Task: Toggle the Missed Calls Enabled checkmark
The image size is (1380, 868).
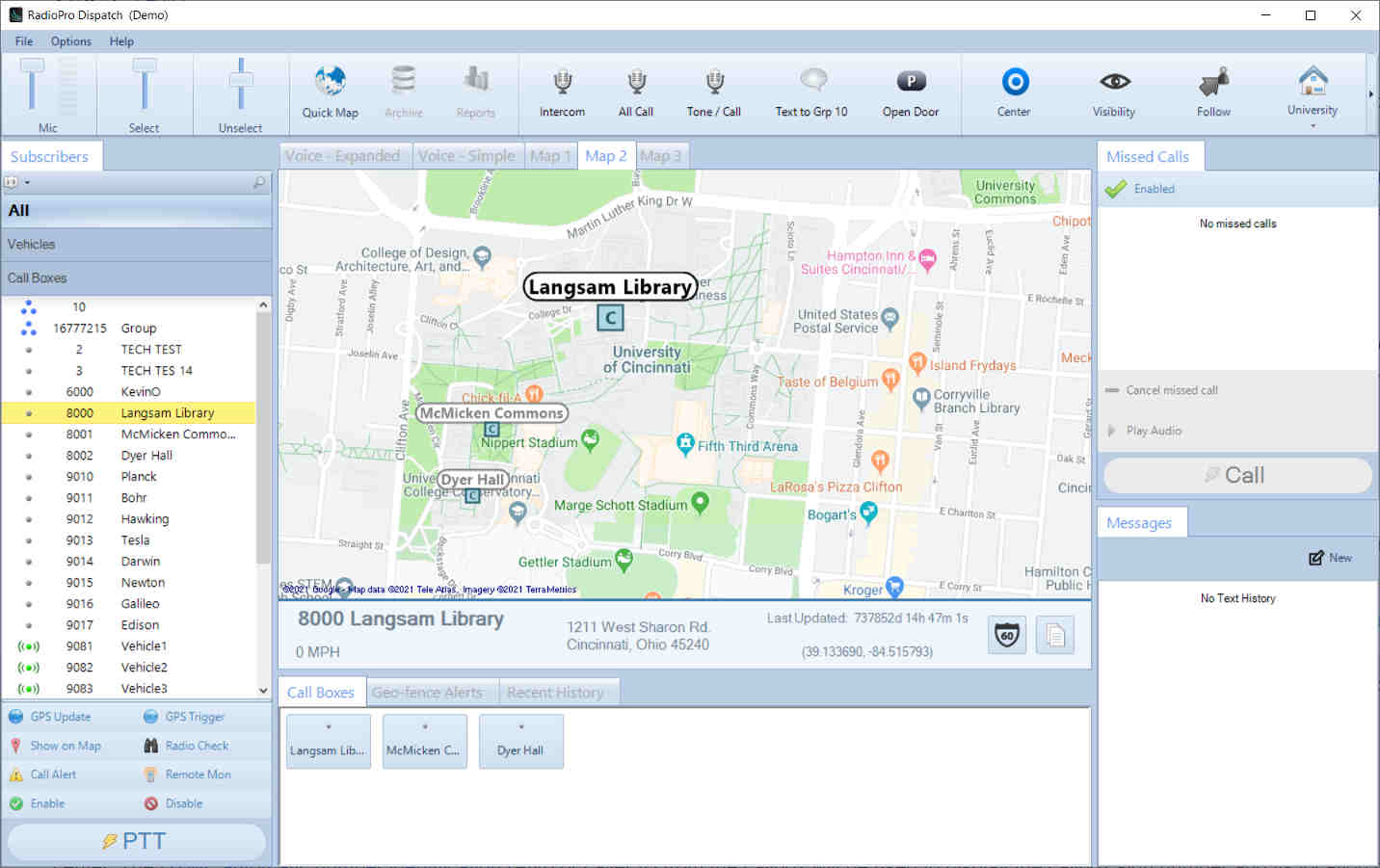Action: (x=1116, y=189)
